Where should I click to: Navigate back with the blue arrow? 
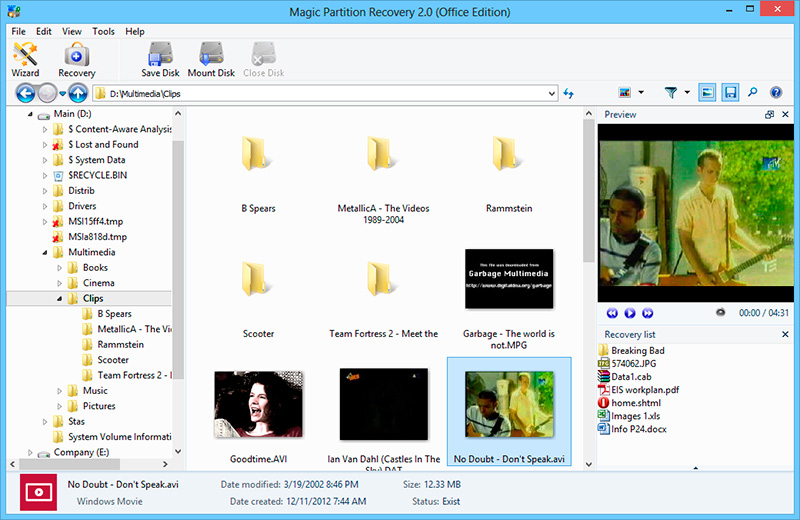[26, 93]
